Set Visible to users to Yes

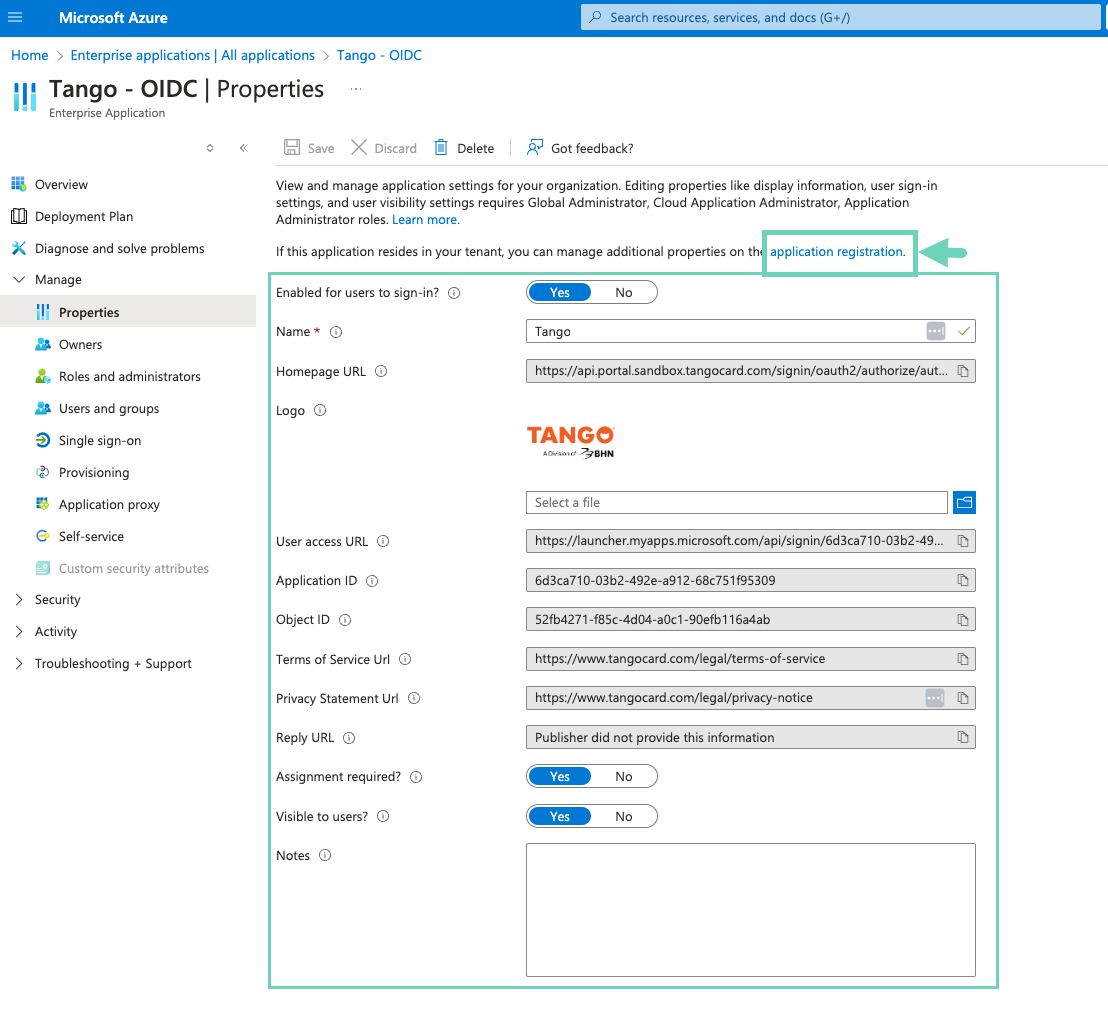pos(560,816)
